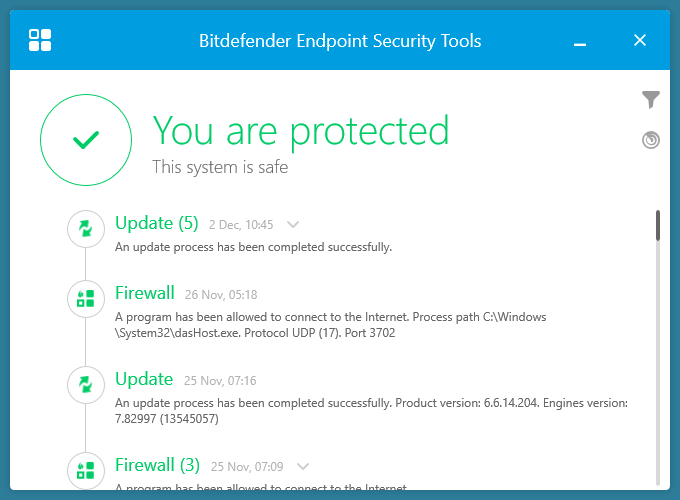Screen dimensions: 680x500
Task: Expand the Firewall (3) event group
Action: tap(304, 466)
